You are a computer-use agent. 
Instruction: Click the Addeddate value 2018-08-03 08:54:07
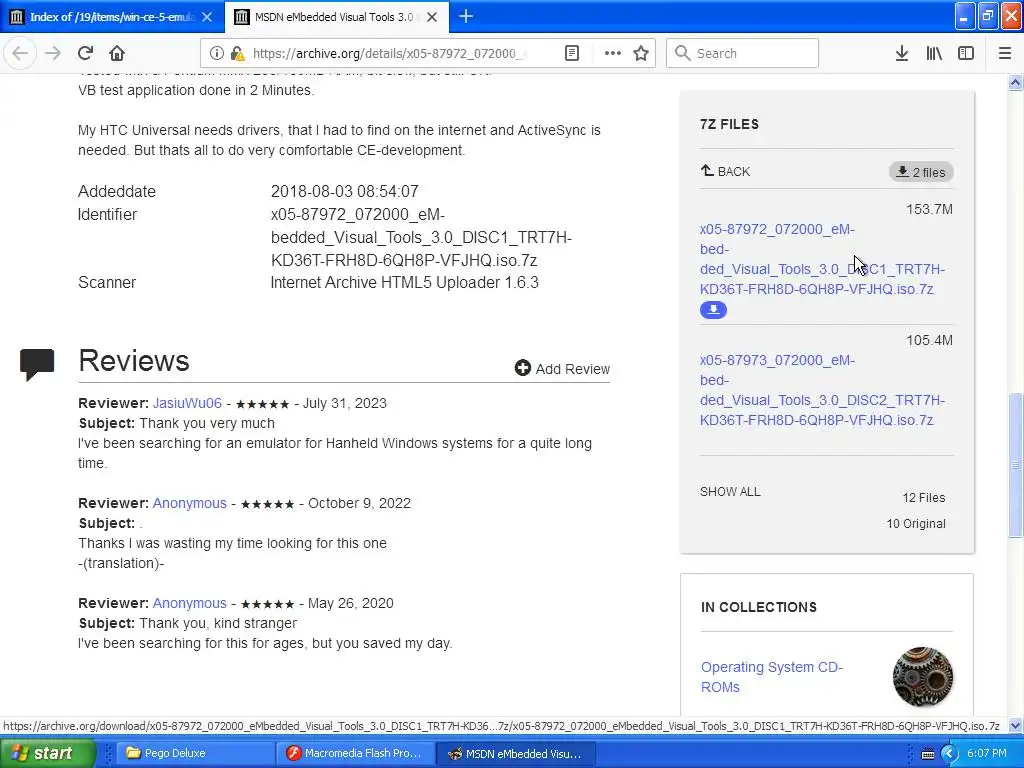(x=344, y=191)
